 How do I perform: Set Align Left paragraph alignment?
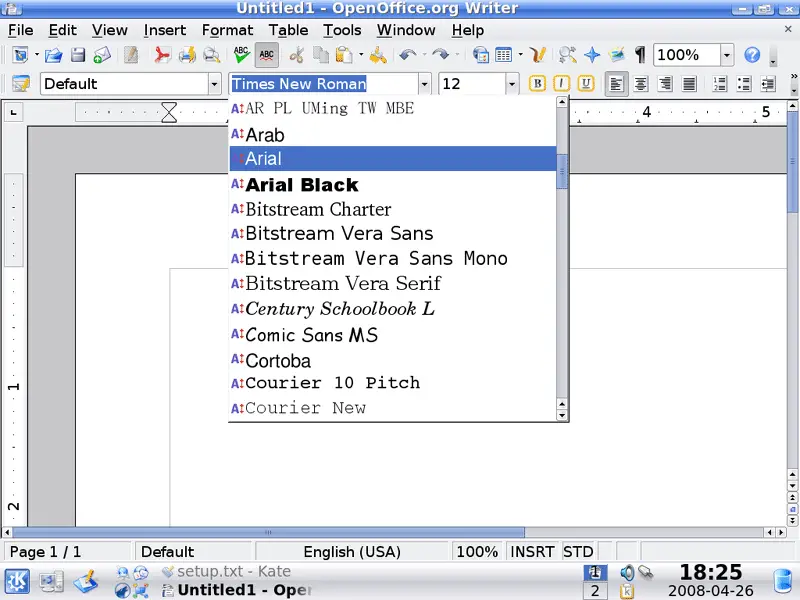point(616,84)
